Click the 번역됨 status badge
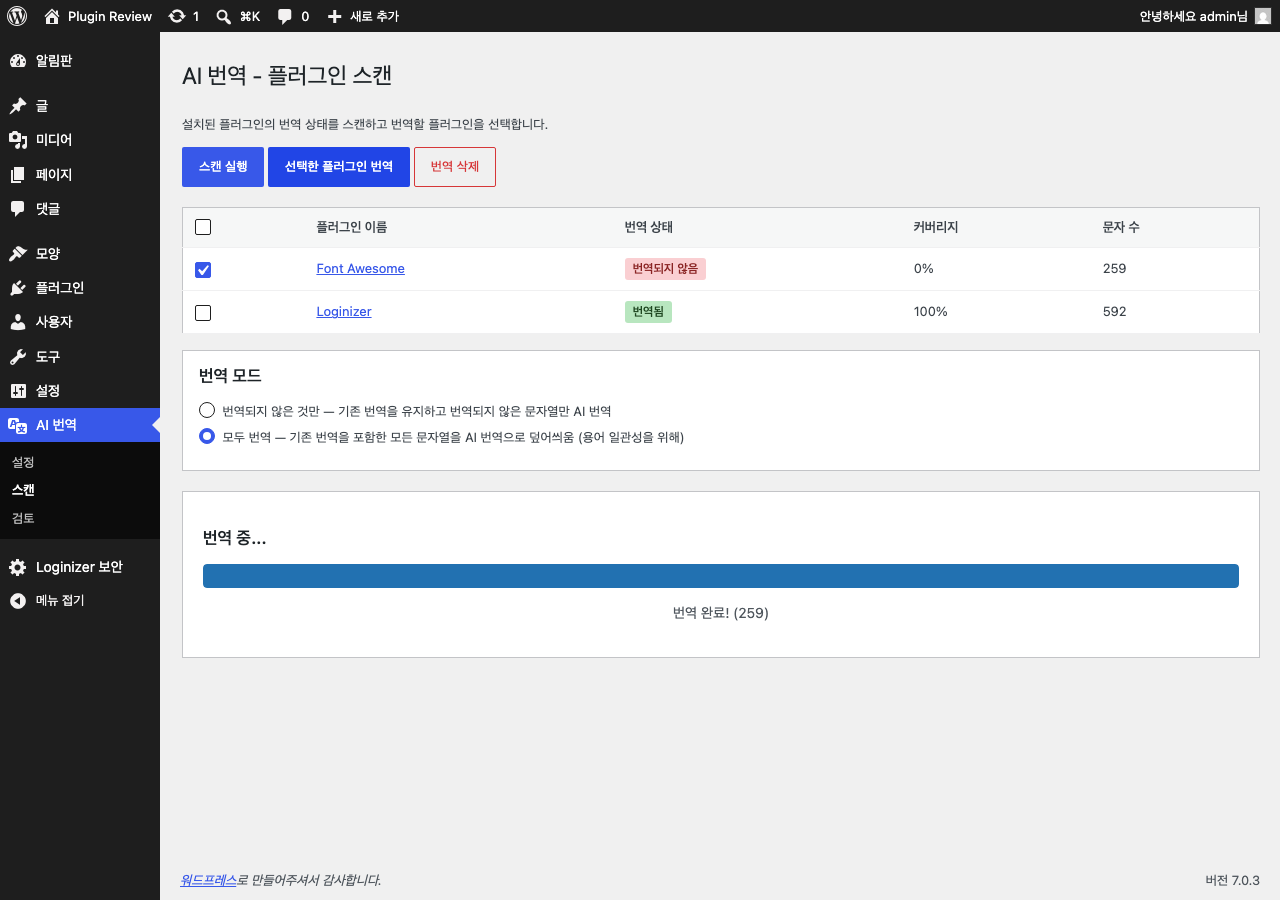The image size is (1280, 900). tap(648, 312)
